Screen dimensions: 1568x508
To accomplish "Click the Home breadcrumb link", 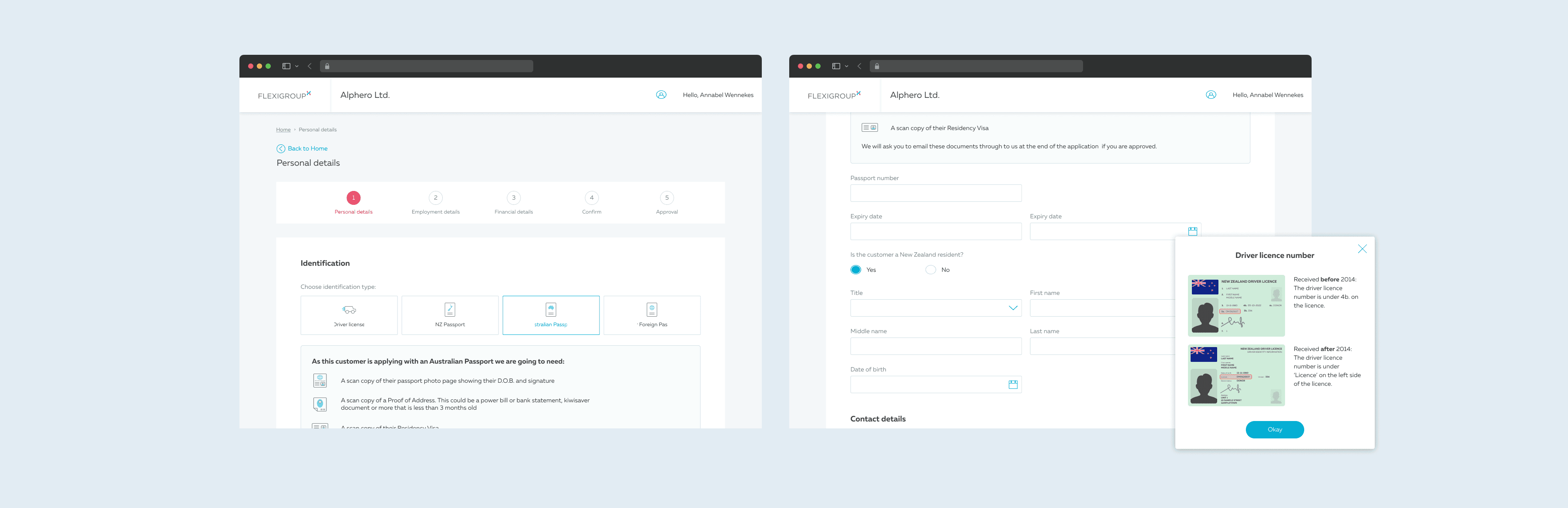I will click(283, 130).
